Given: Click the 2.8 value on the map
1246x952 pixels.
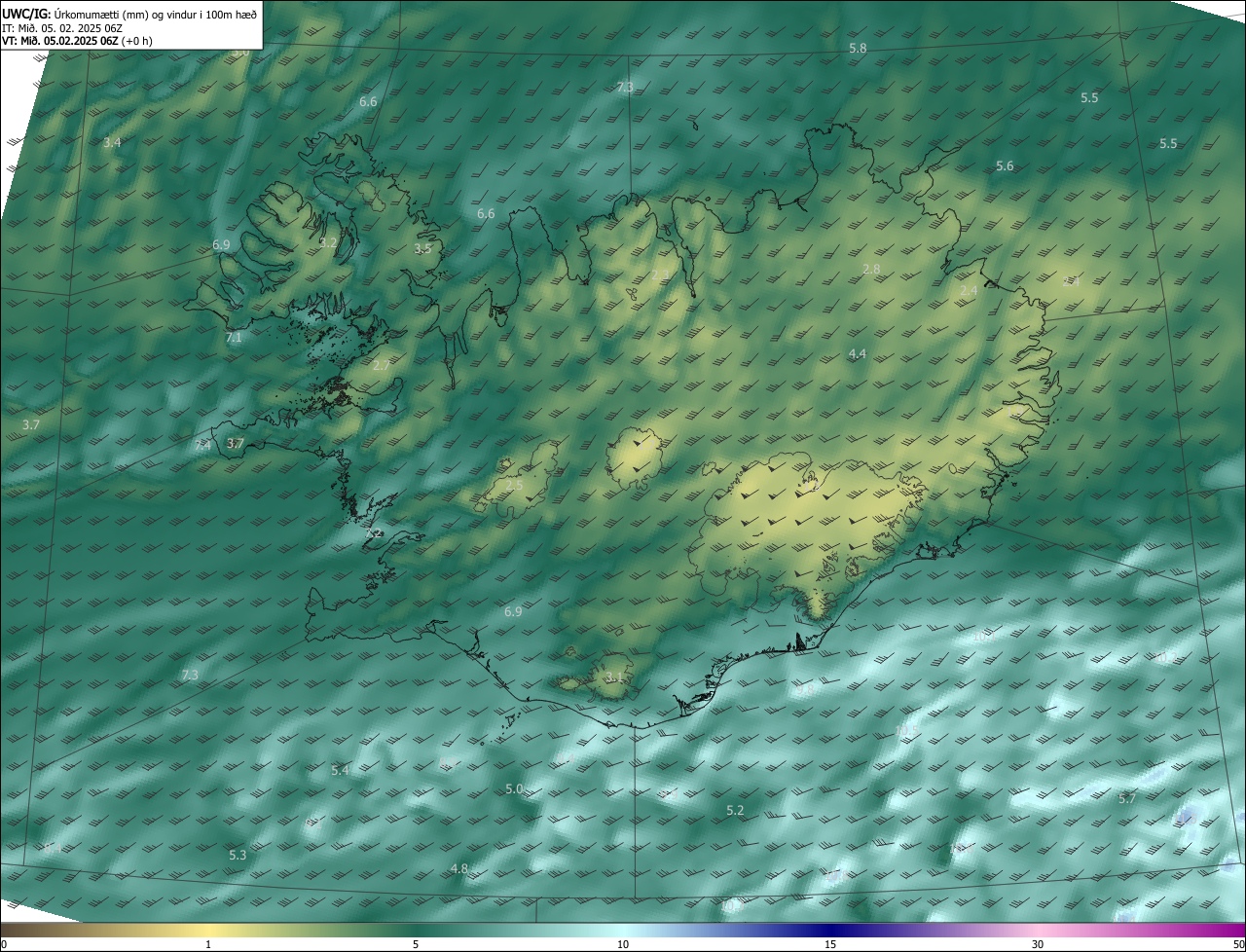Looking at the screenshot, I should pyautogui.click(x=871, y=269).
